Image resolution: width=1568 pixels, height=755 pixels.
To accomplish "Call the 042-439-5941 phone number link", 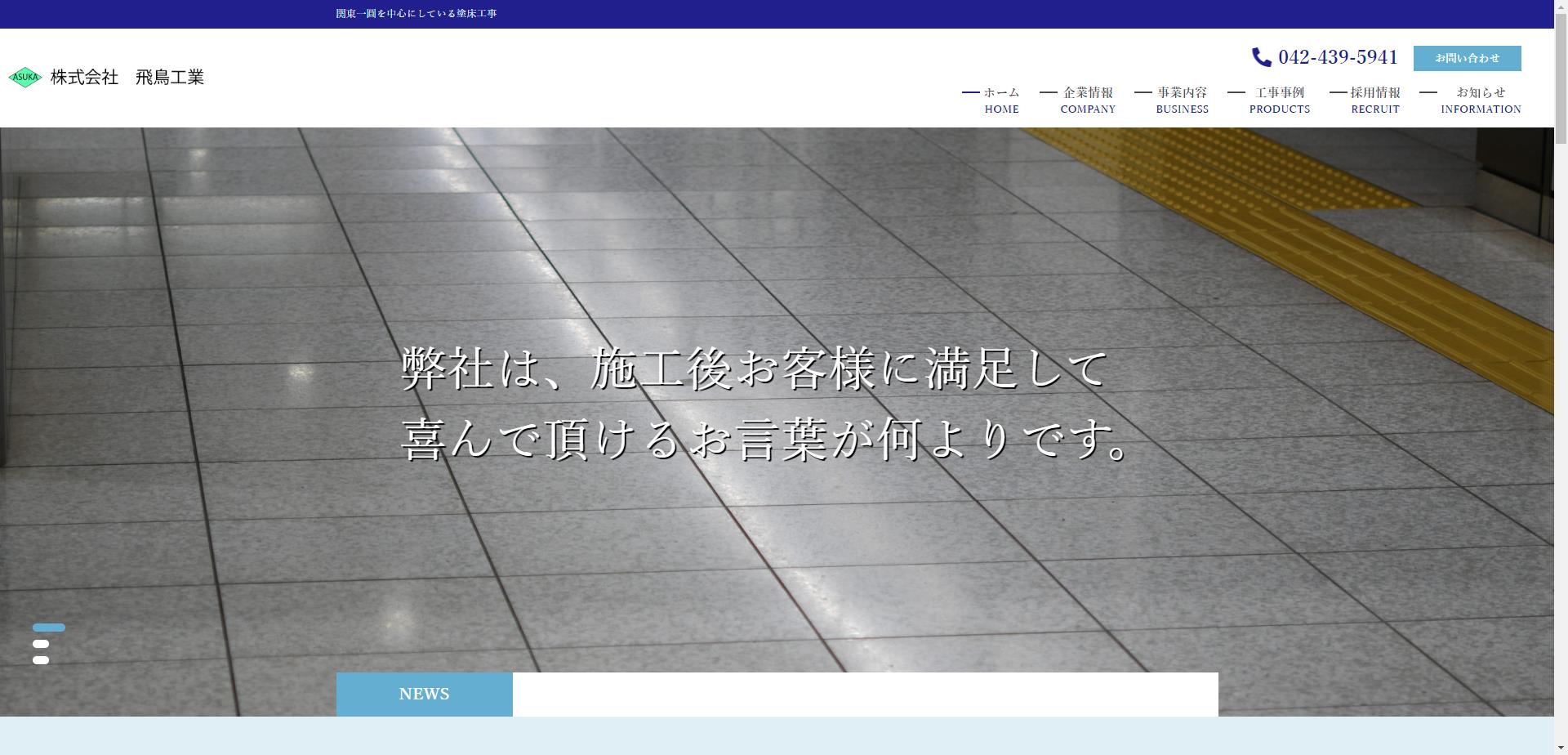I will (1338, 56).
